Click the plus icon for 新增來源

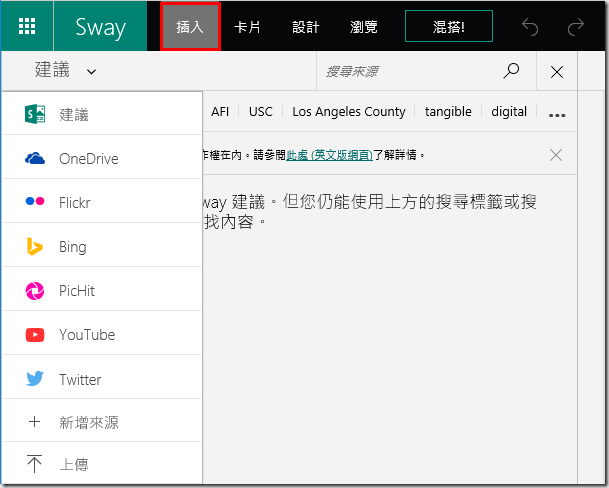pos(35,422)
